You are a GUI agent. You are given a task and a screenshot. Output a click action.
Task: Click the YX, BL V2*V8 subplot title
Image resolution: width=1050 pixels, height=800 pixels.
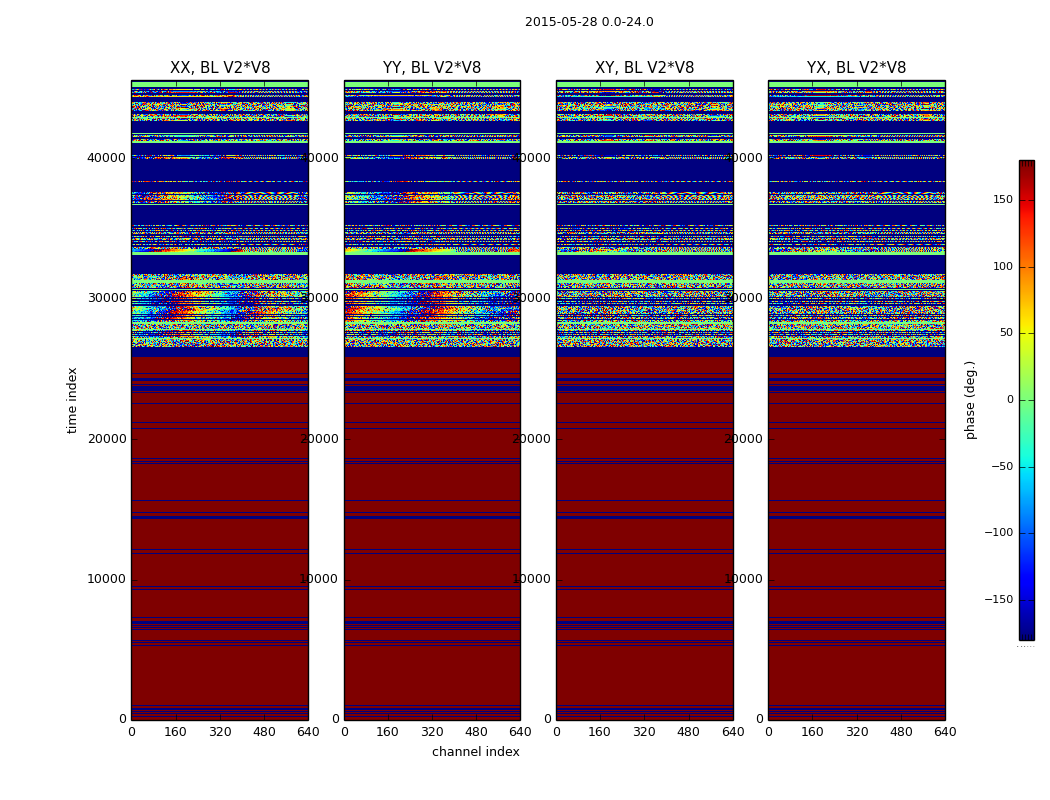point(856,68)
